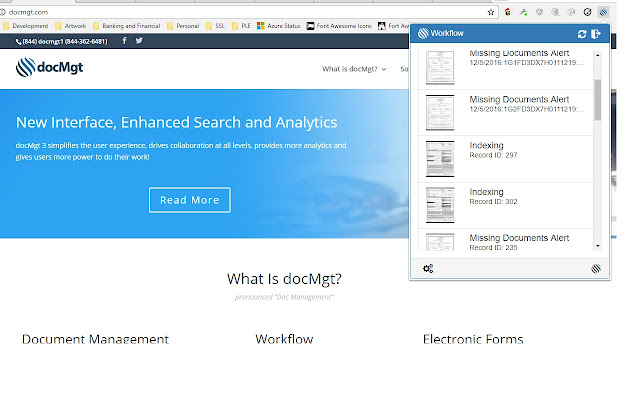Open the Development bookmarks folder
The height and width of the screenshot is (400, 640).
point(26,26)
